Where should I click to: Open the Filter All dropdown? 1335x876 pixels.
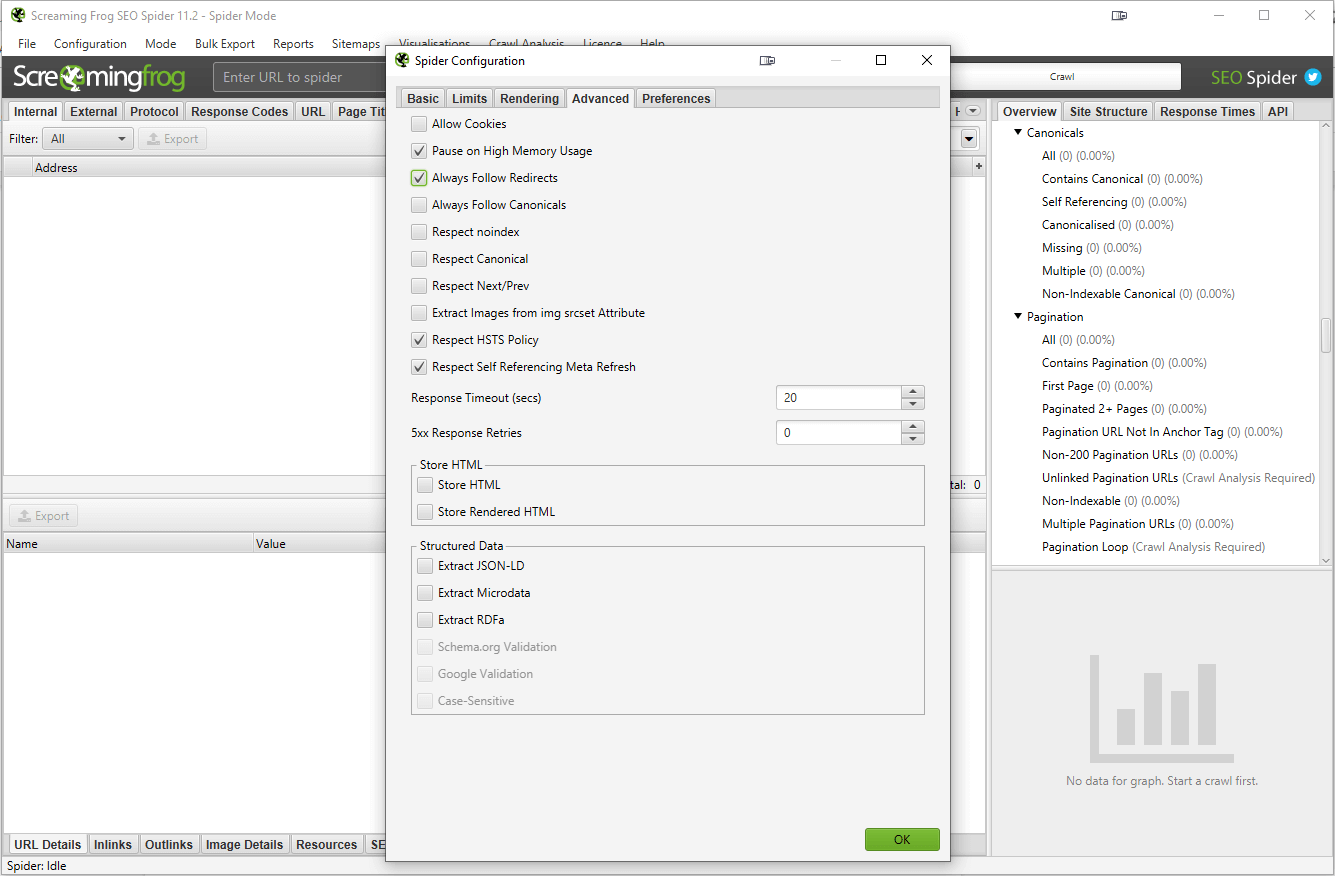88,139
